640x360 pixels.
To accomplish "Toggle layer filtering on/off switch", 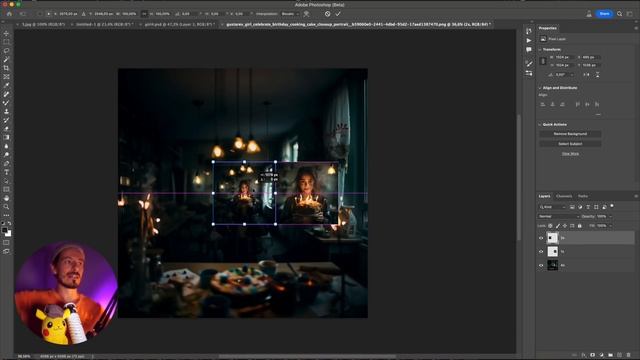I will tap(612, 207).
